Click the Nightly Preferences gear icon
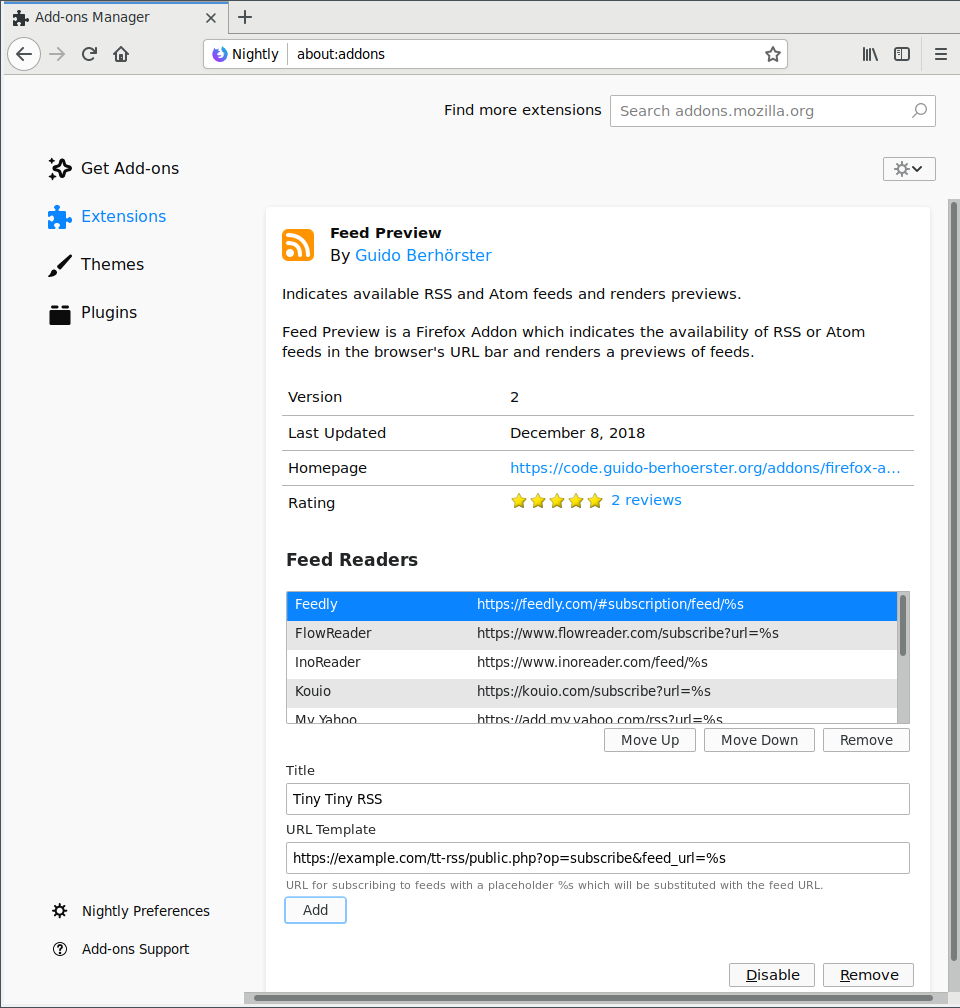This screenshot has width=960, height=1008. tap(60, 911)
